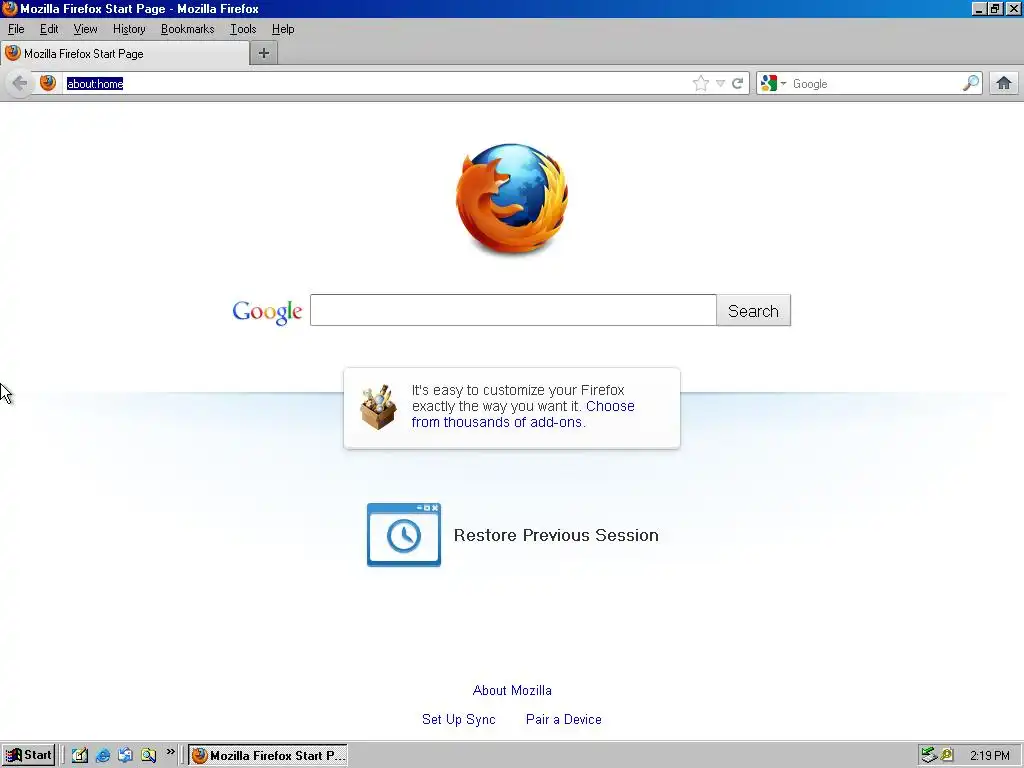Click the 2:19 PM system clock
The image size is (1024, 768).
click(989, 756)
